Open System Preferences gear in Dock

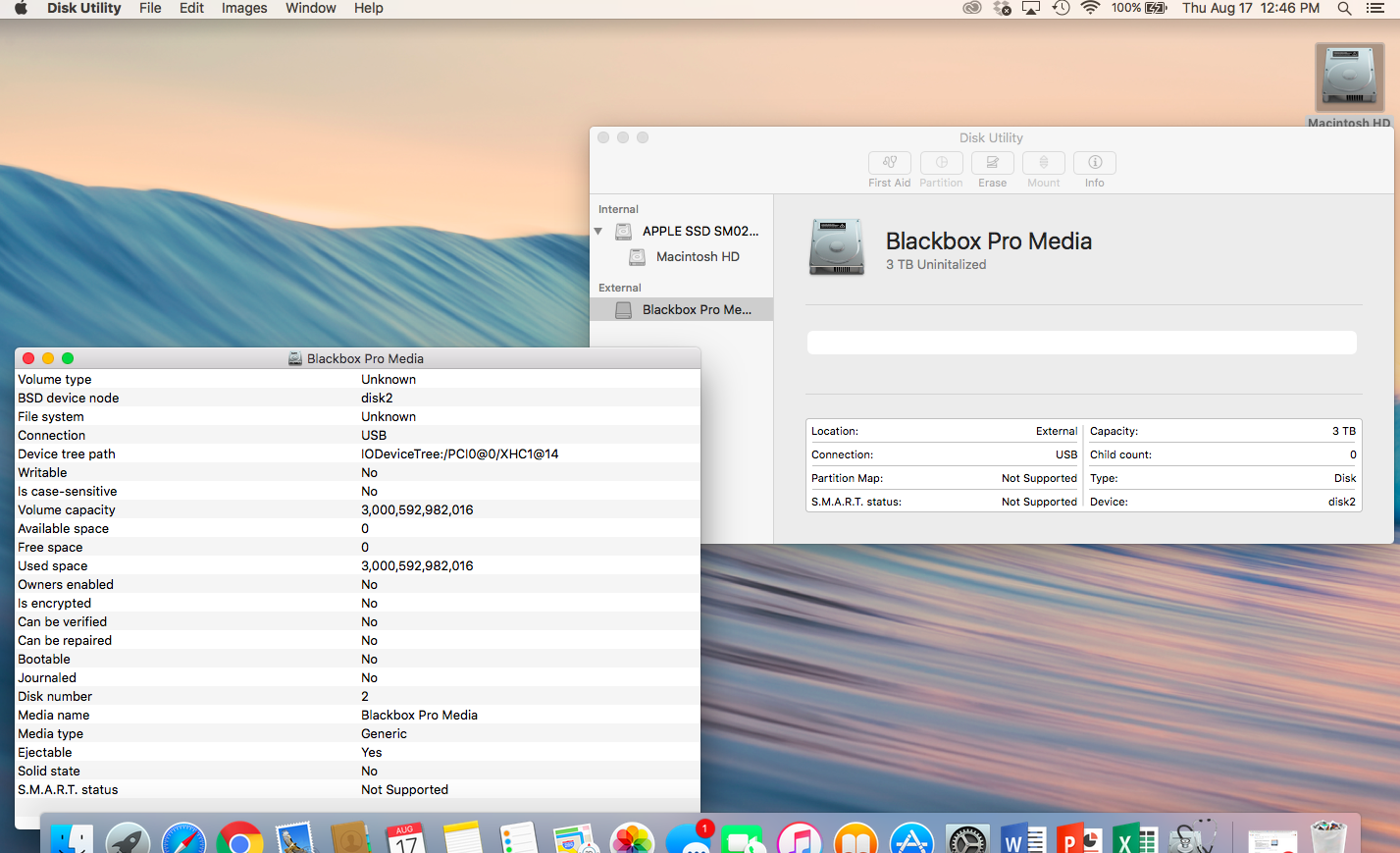point(967,839)
